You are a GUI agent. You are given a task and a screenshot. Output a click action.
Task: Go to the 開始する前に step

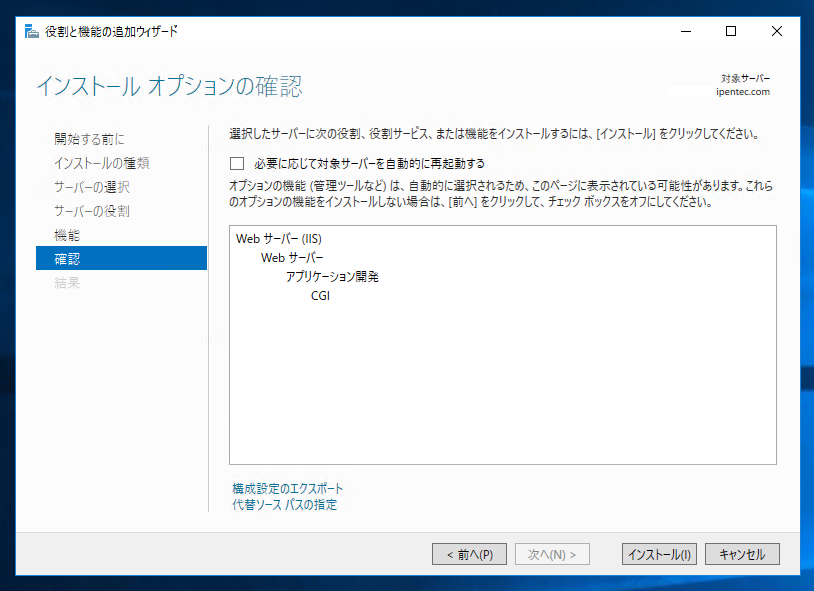[x=89, y=139]
